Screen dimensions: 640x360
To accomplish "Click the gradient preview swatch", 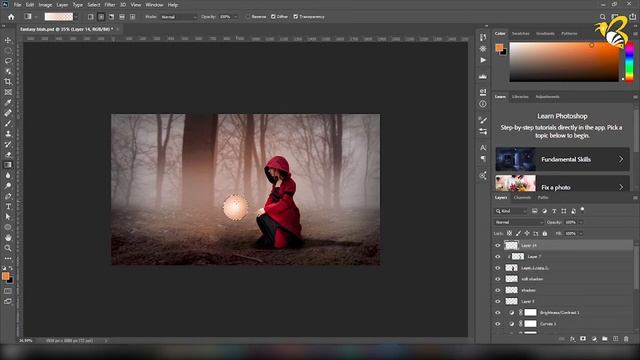I will pyautogui.click(x=59, y=17).
